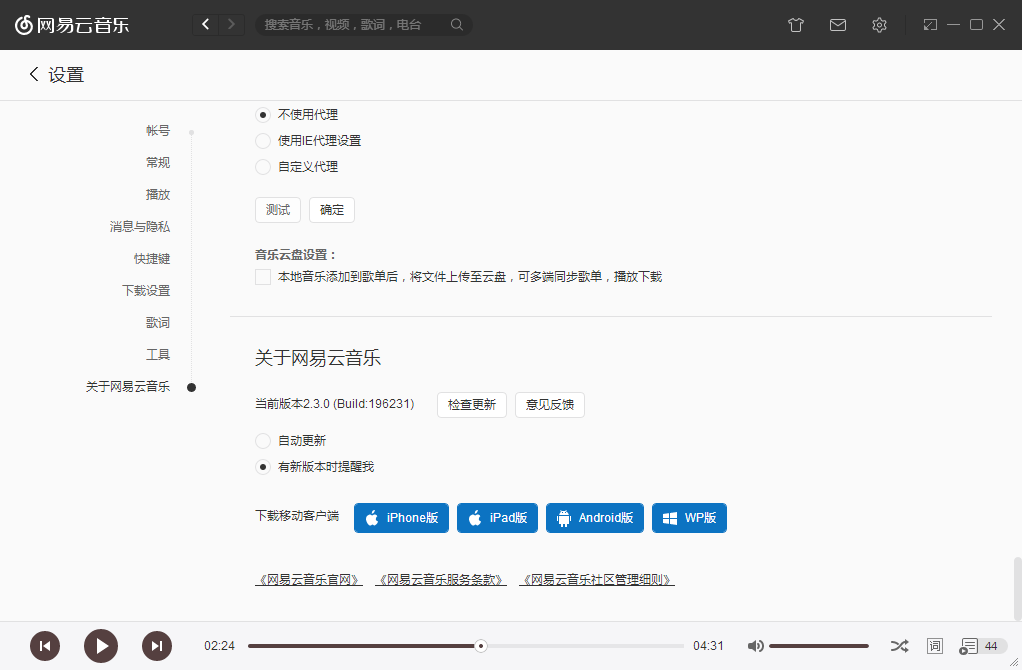Image resolution: width=1022 pixels, height=670 pixels.
Task: Click 检查更新 button
Action: [472, 405]
